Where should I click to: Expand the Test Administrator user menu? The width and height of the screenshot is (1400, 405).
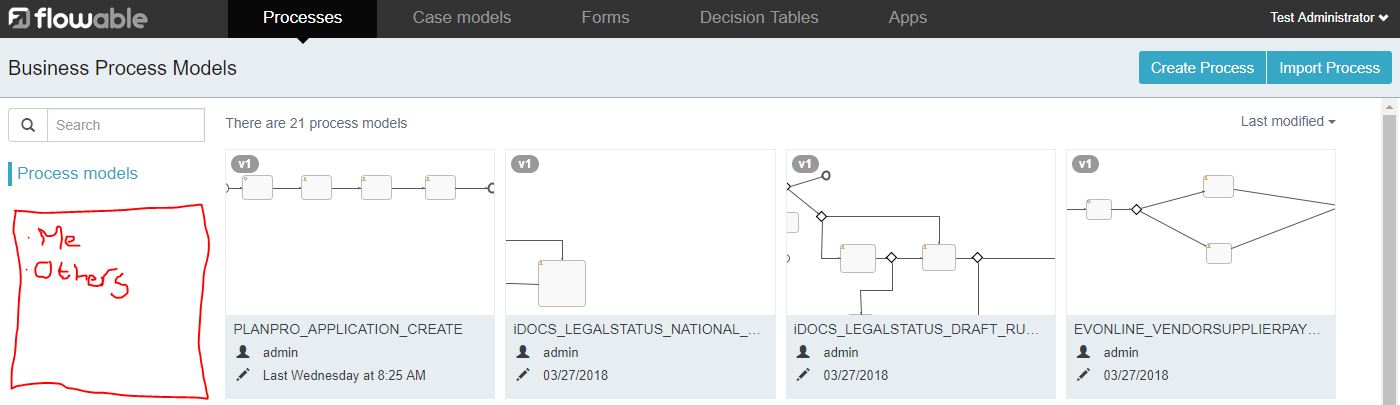pyautogui.click(x=1329, y=18)
